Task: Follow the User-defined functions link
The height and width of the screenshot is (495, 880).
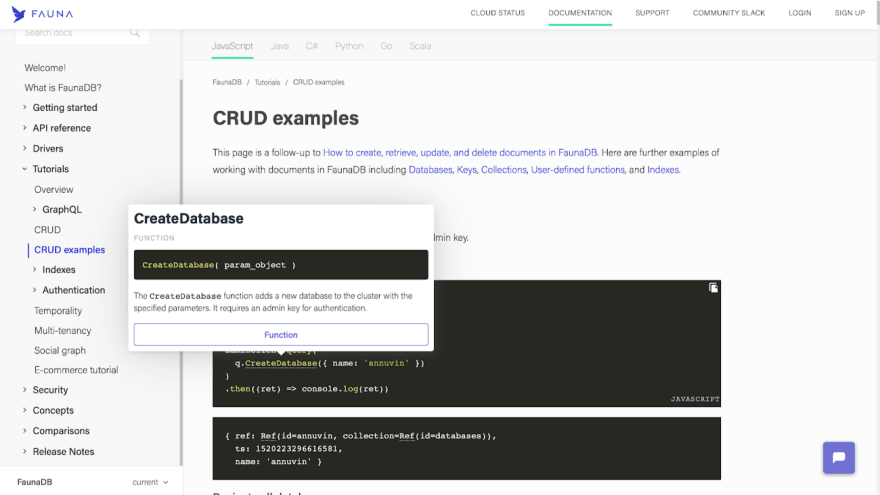Action: pos(578,169)
